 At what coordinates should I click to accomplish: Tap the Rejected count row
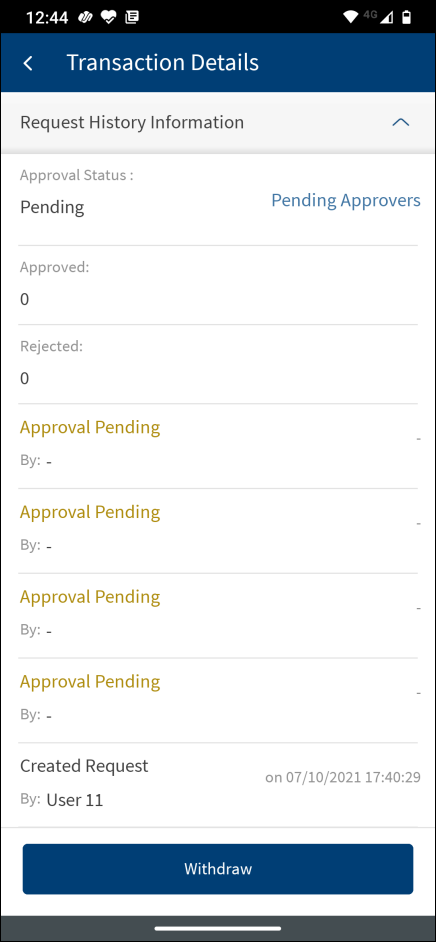click(x=218, y=365)
